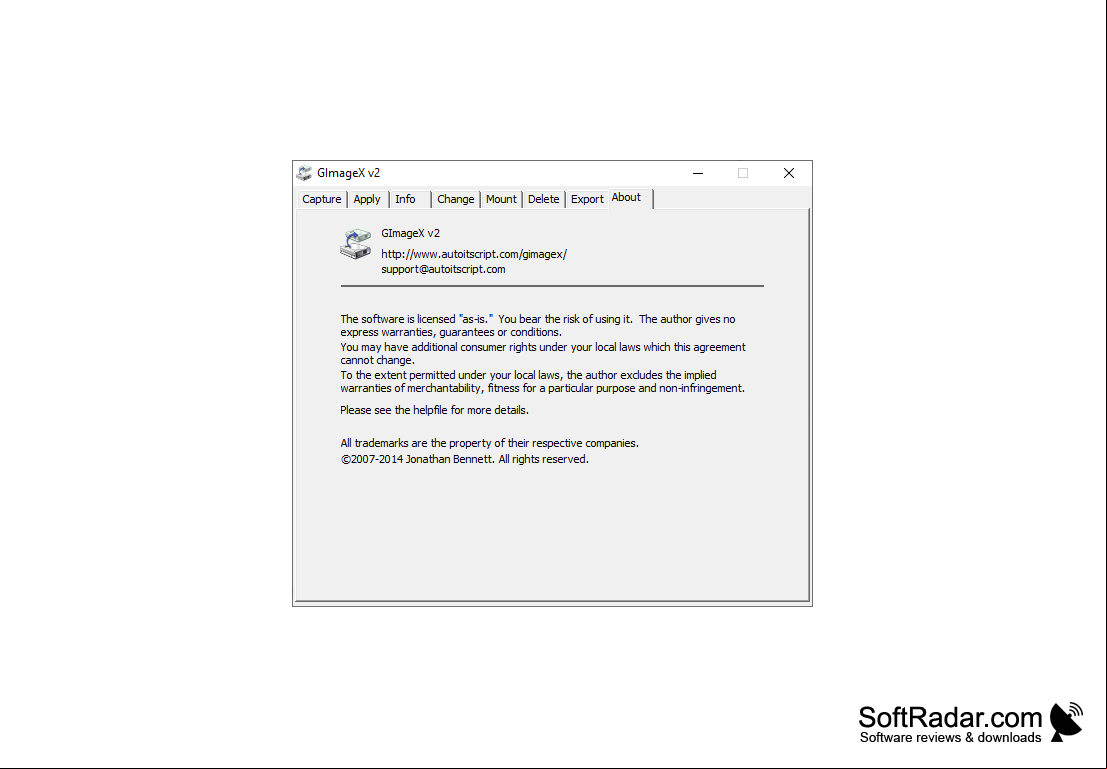Switch to the Delete tab
1107x769 pixels.
coord(544,199)
